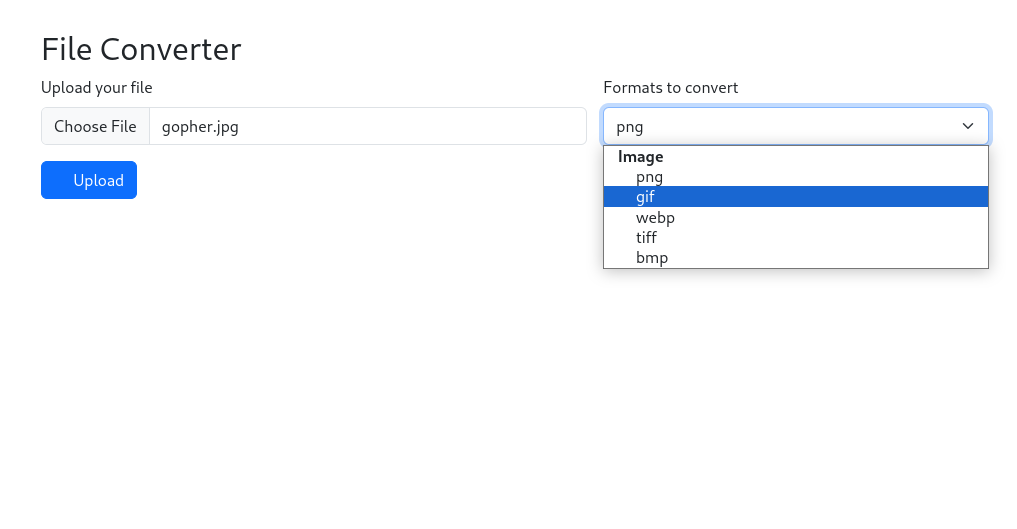Click the Choose File button
Image resolution: width=1017 pixels, height=529 pixels.
click(95, 126)
